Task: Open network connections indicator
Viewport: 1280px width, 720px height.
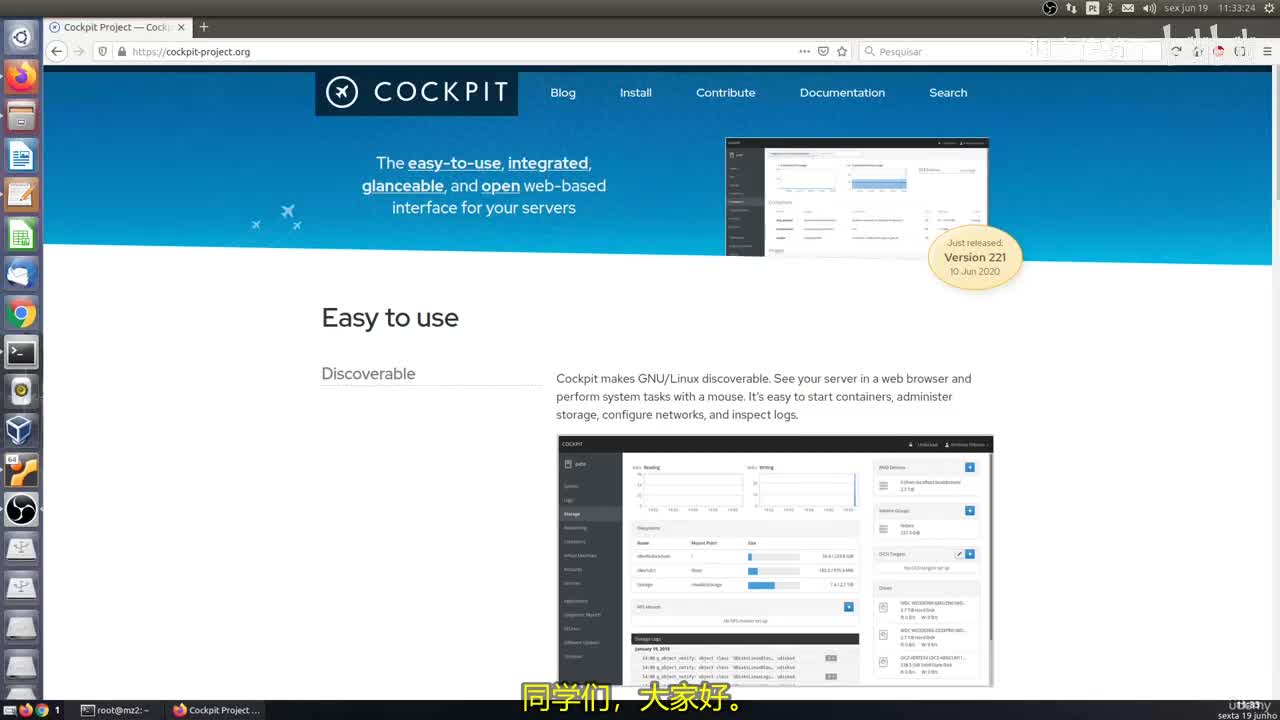Action: (1072, 8)
